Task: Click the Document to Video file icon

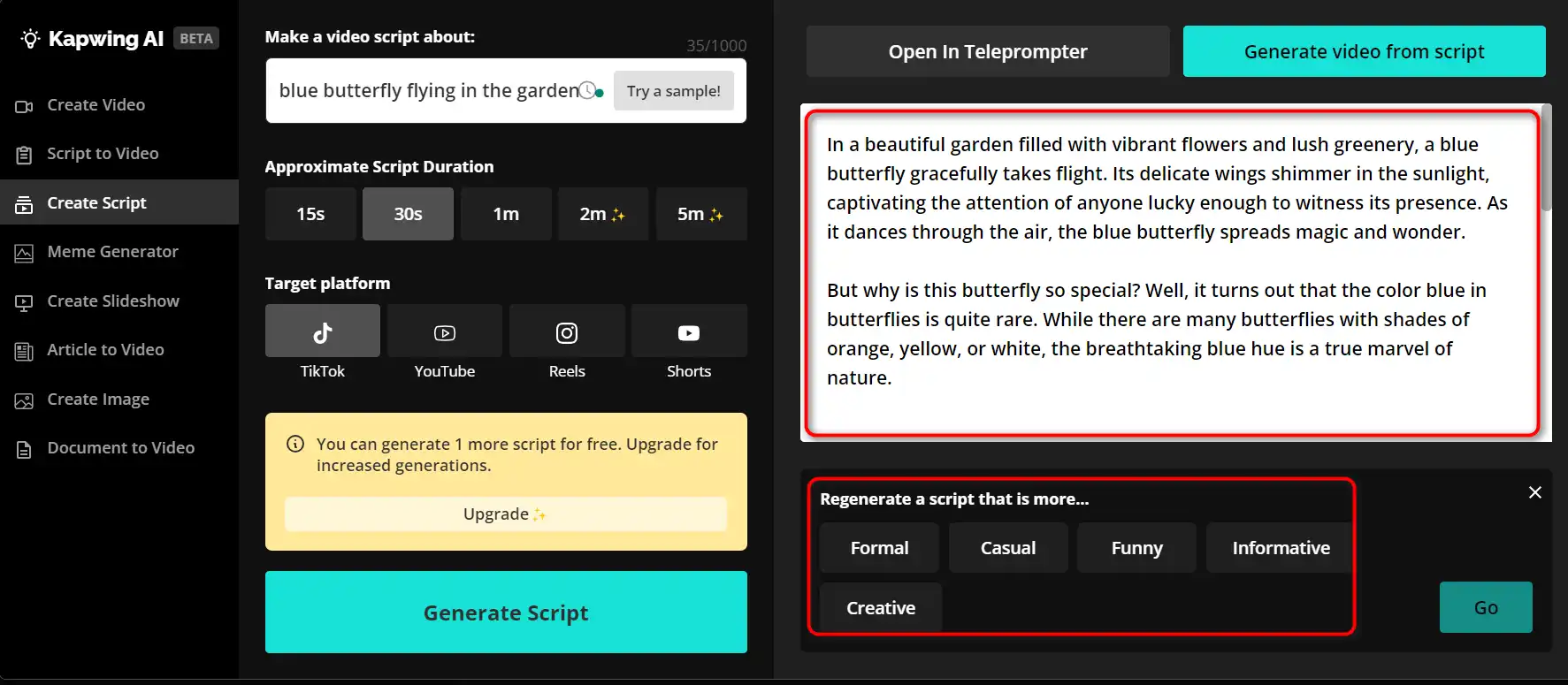Action: pyautogui.click(x=24, y=449)
